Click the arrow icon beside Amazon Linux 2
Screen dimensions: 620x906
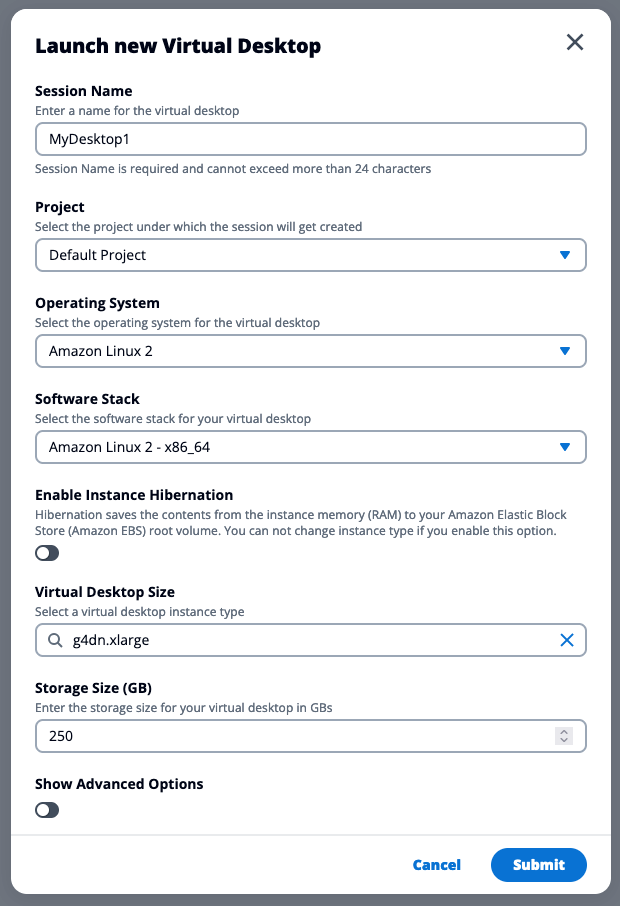pyautogui.click(x=565, y=351)
